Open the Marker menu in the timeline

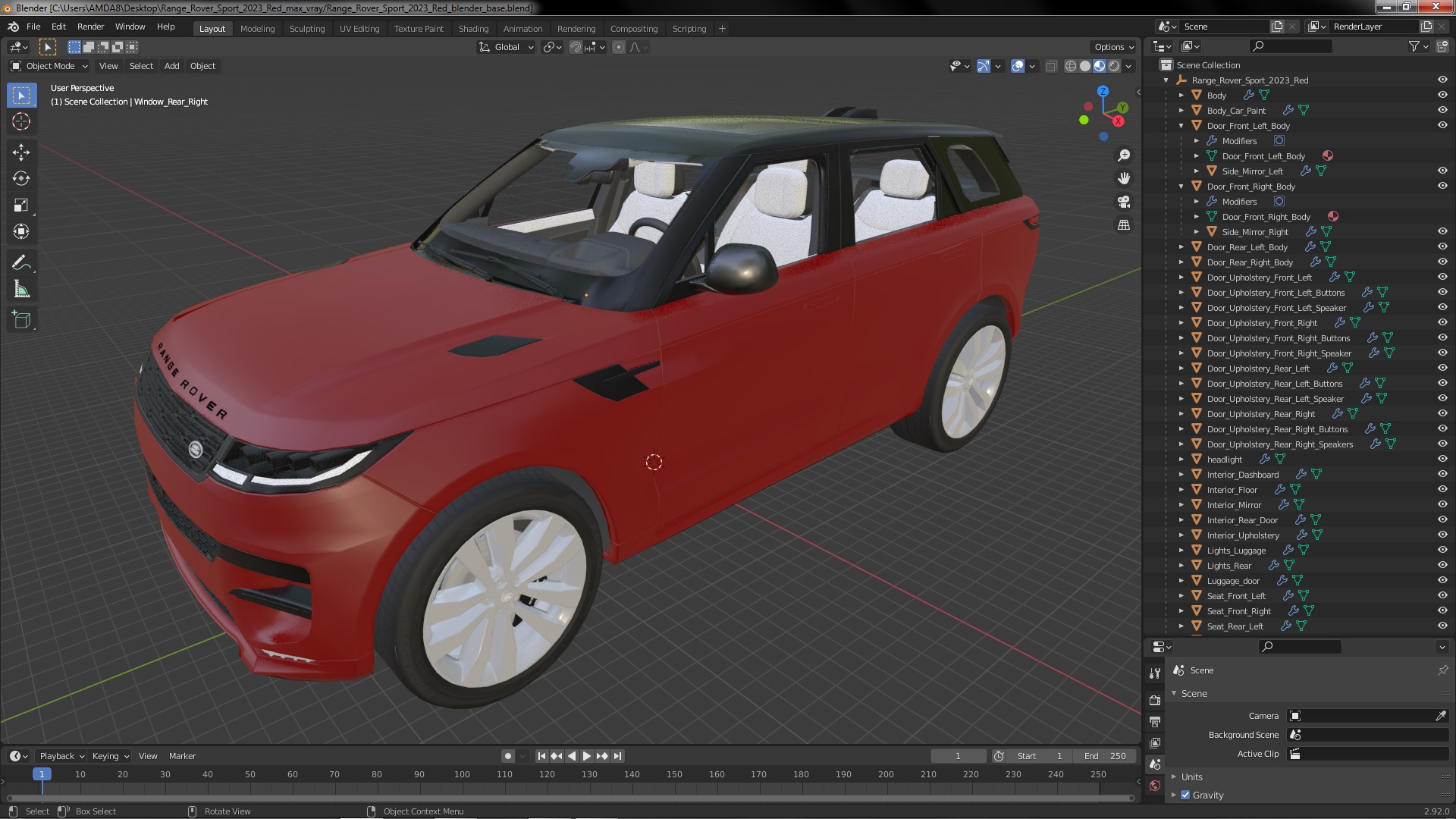(x=182, y=756)
